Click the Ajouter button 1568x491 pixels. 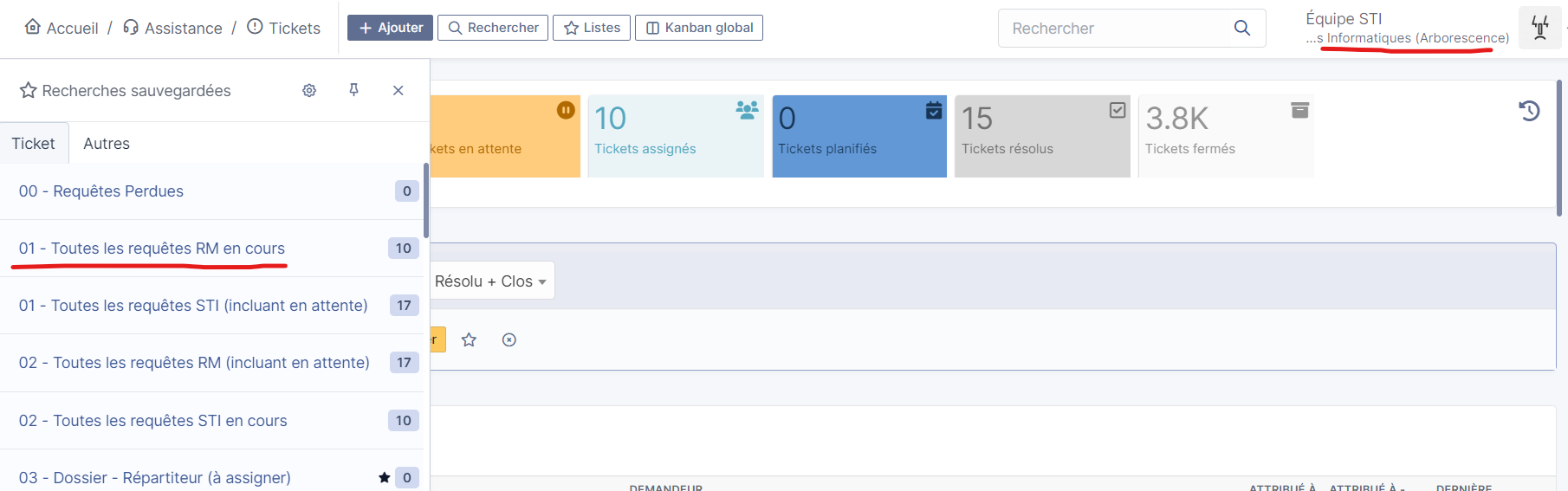click(390, 28)
